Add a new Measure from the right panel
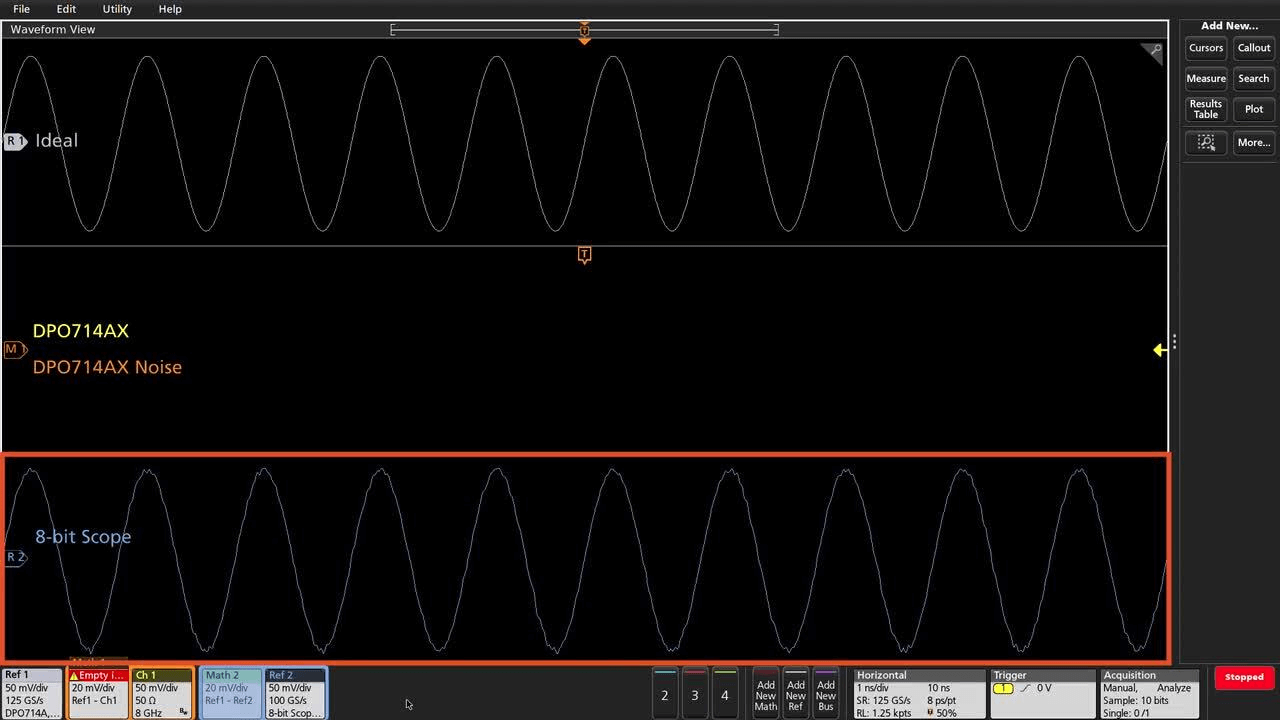The height and width of the screenshot is (720, 1280). coord(1206,78)
